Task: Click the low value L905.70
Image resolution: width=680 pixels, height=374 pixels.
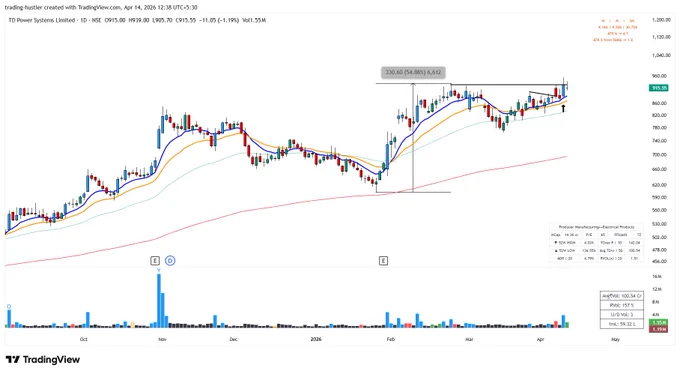Action: click(163, 20)
